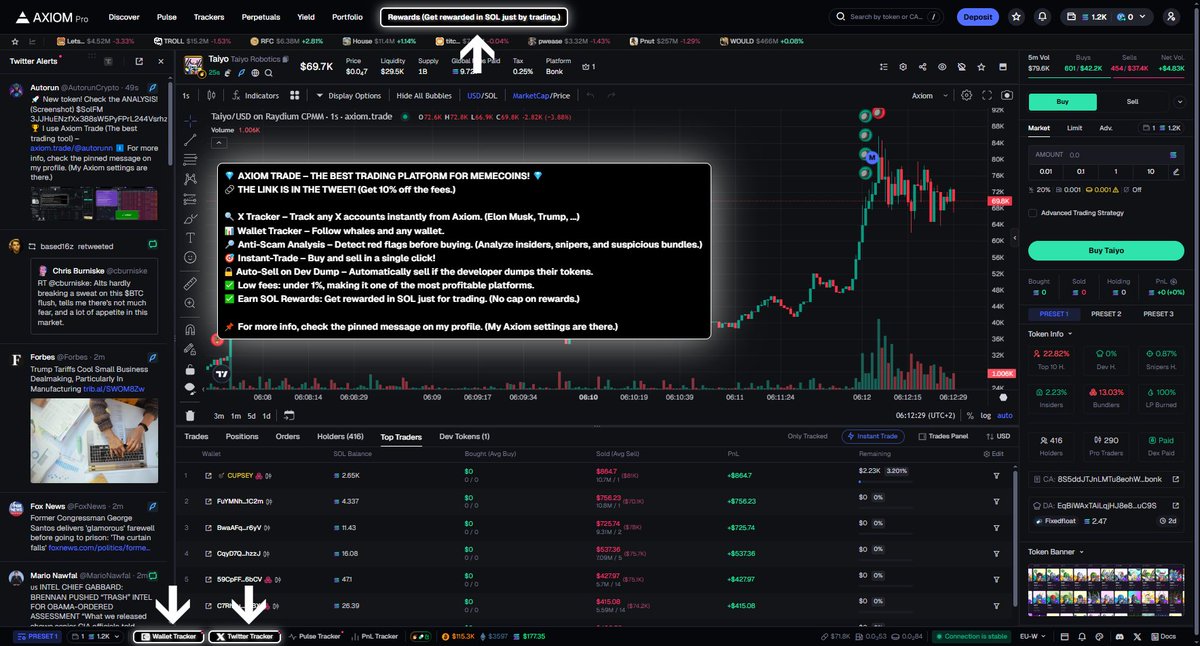The width and height of the screenshot is (1200, 646).
Task: Click the Indicators button
Action: 255,96
